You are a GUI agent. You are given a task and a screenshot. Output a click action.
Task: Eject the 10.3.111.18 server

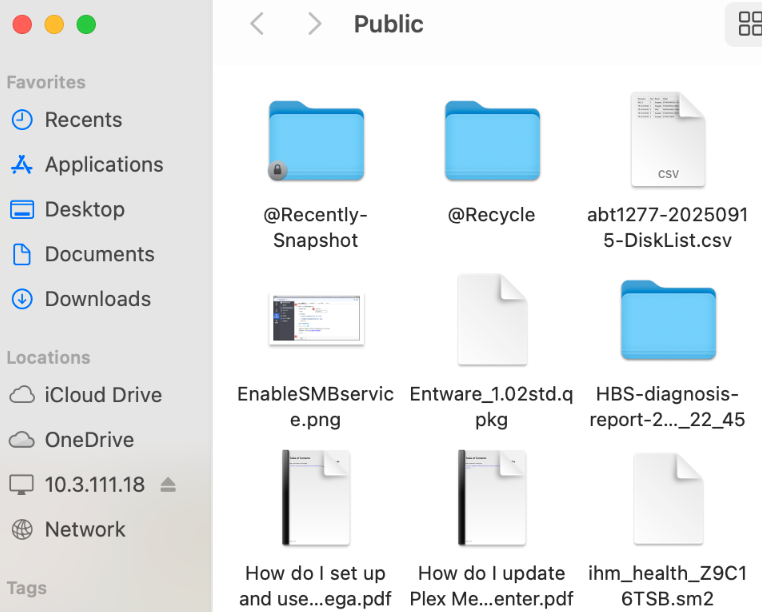click(168, 485)
